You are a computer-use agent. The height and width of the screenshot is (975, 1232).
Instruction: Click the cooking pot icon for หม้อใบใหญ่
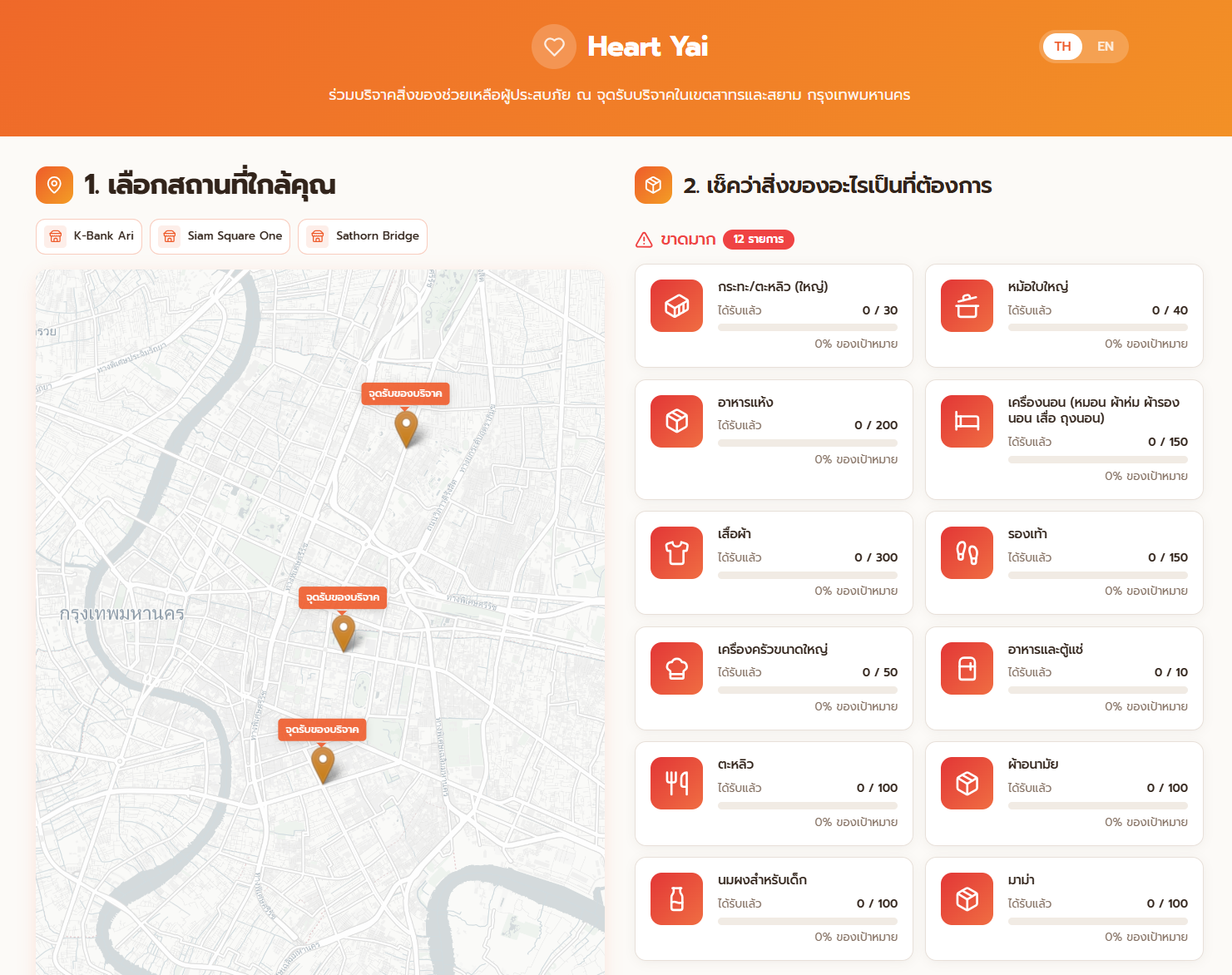[x=967, y=306]
